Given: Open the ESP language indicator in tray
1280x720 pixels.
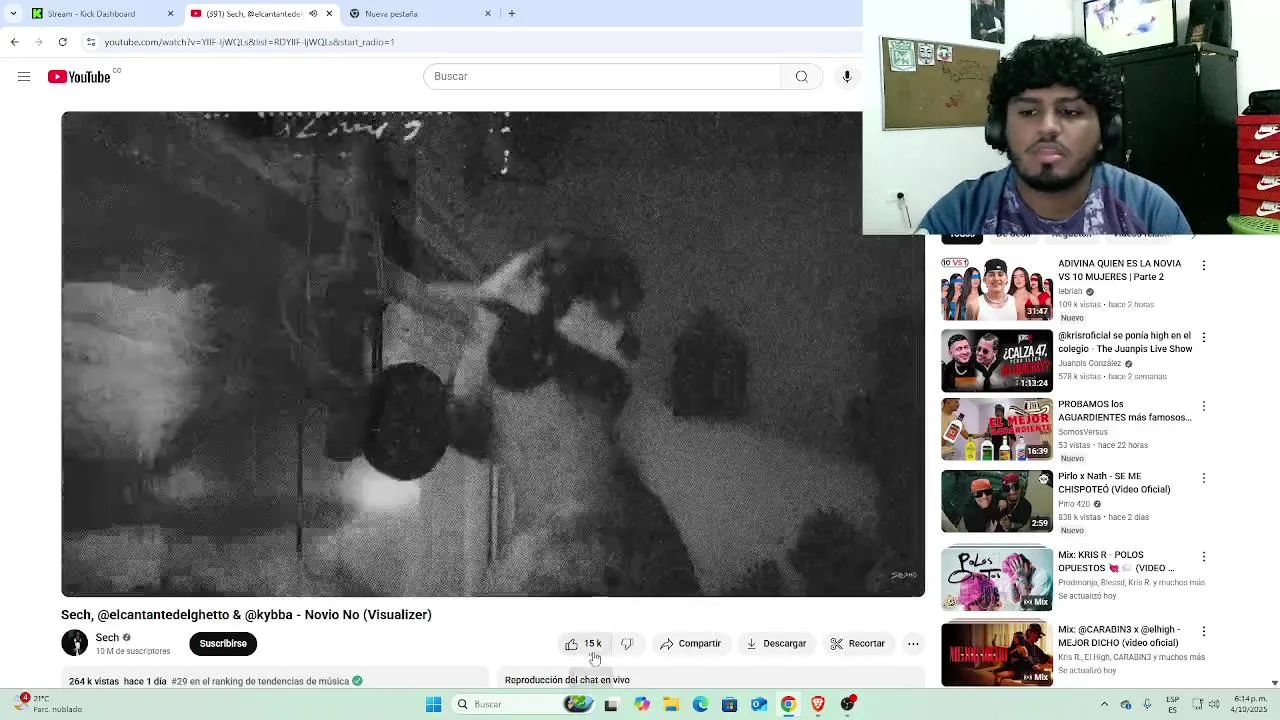Looking at the screenshot, I should [1172, 704].
